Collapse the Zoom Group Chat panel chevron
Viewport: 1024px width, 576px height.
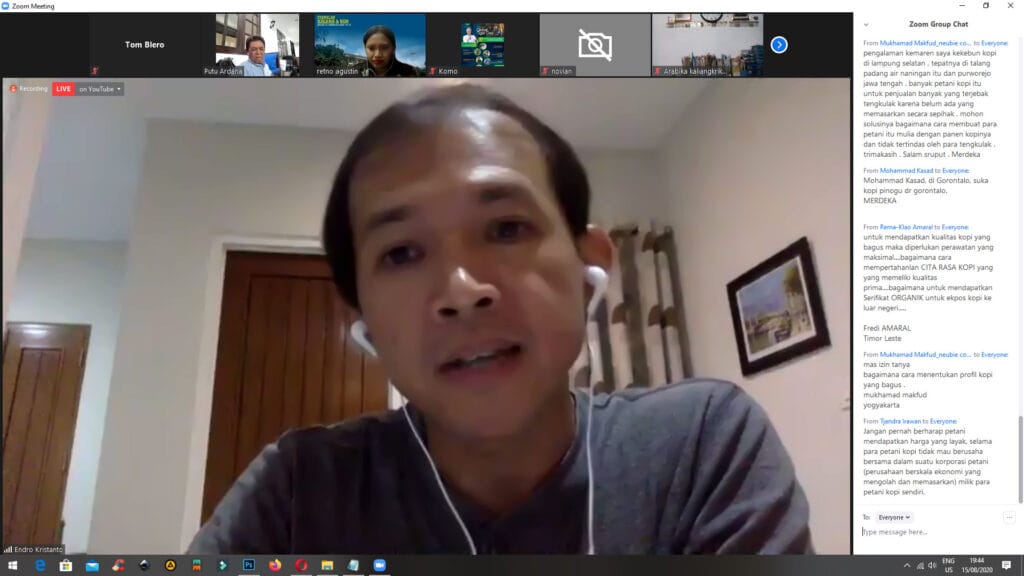coord(866,25)
